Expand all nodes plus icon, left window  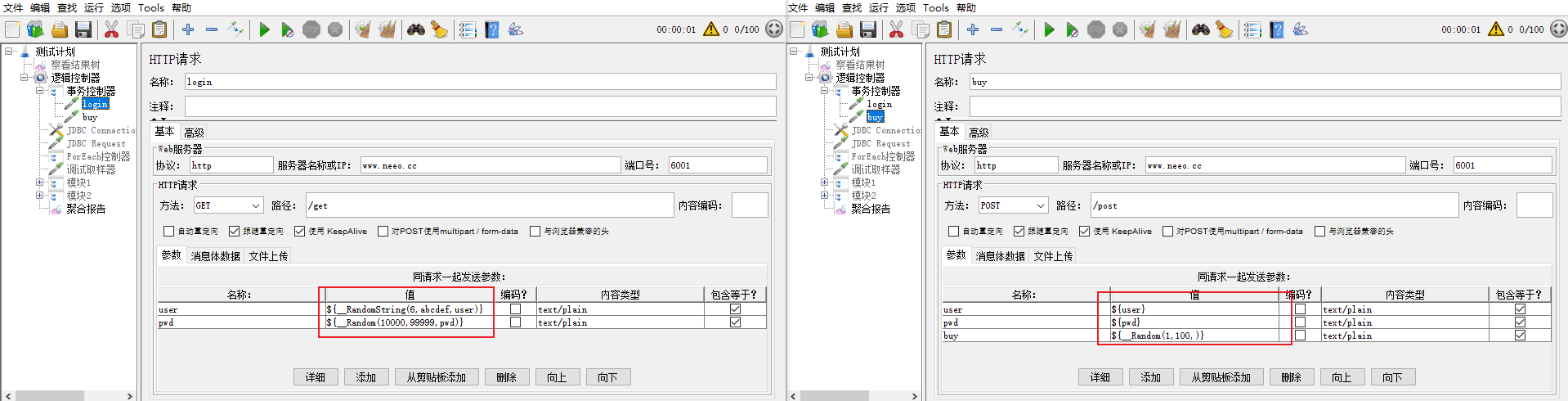point(188,29)
